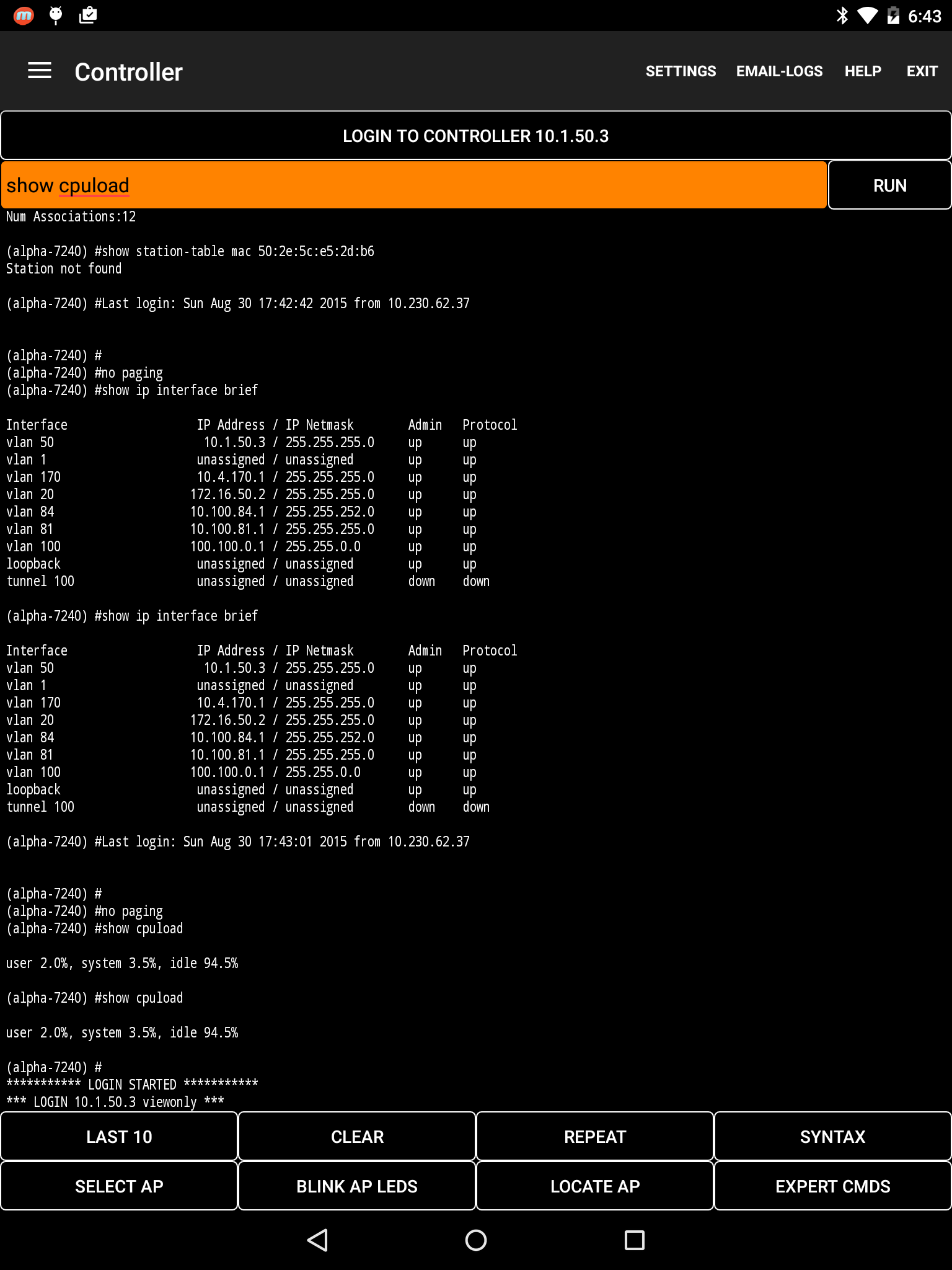Image resolution: width=952 pixels, height=1270 pixels.
Task: Tap the Android back navigation button
Action: [317, 1240]
